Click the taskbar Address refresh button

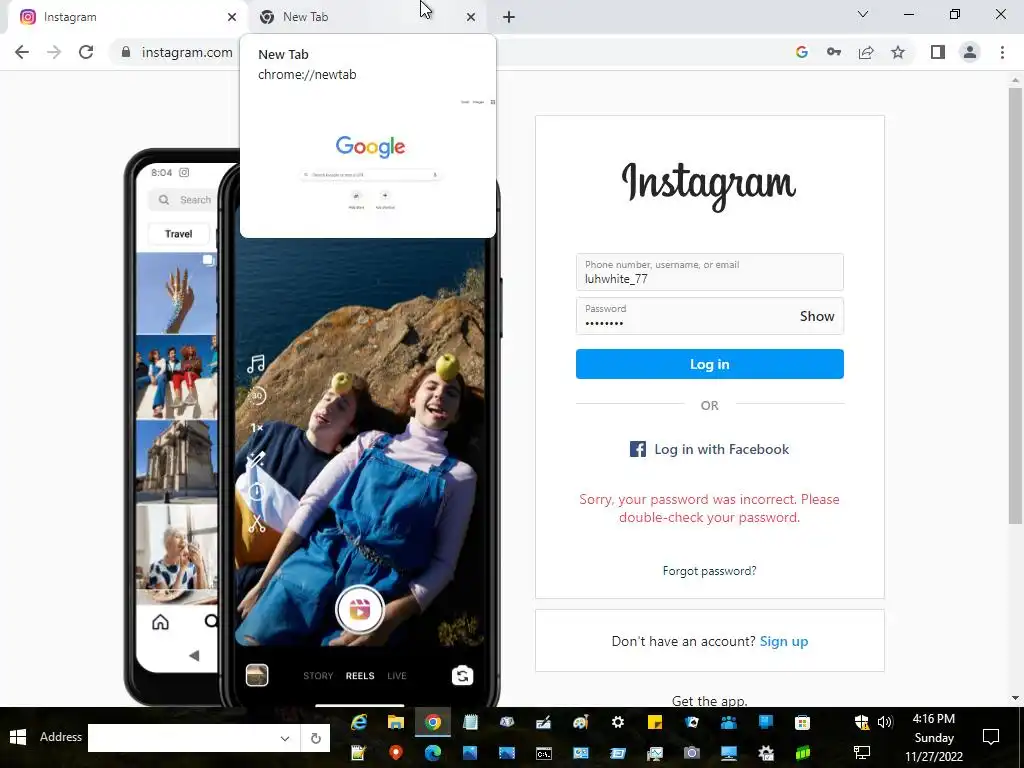(315, 738)
